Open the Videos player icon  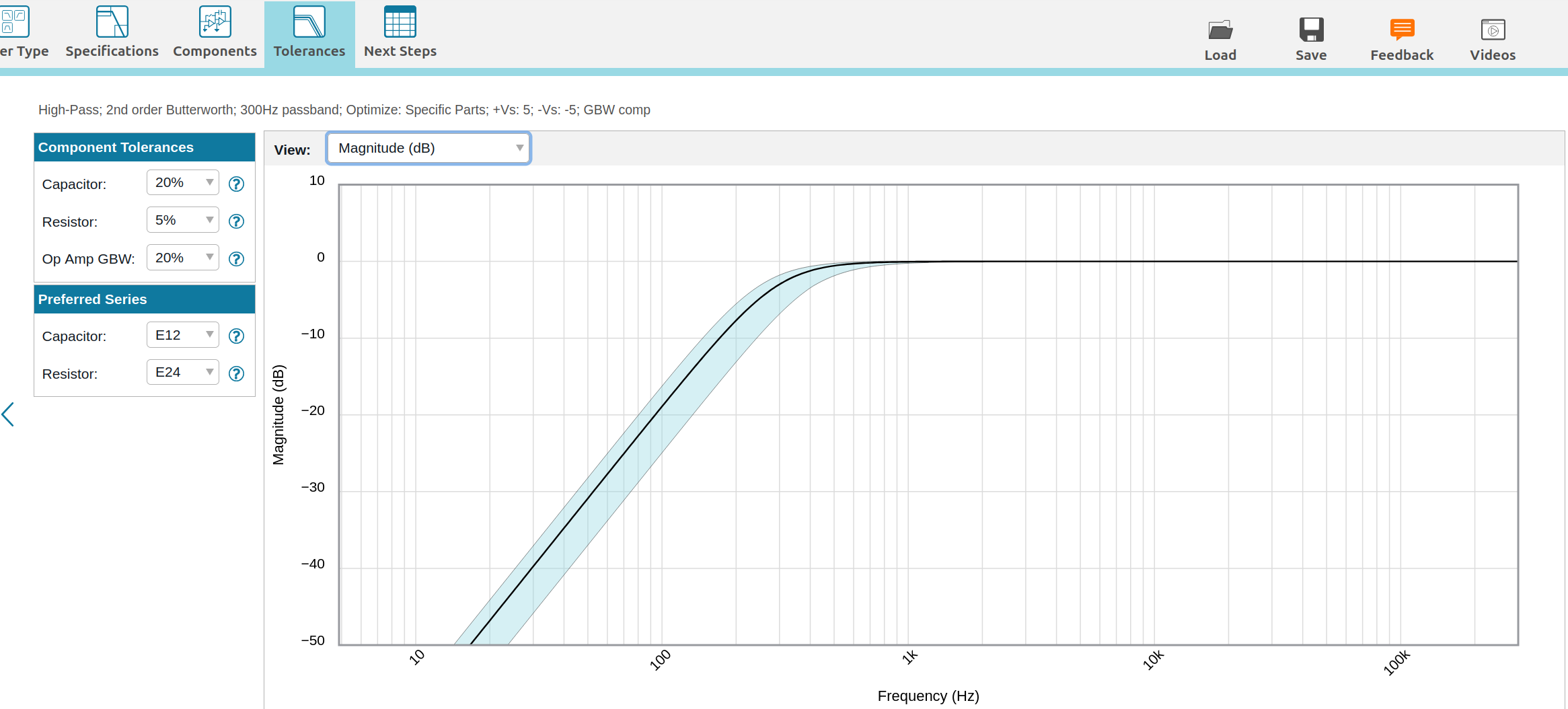pos(1493,30)
